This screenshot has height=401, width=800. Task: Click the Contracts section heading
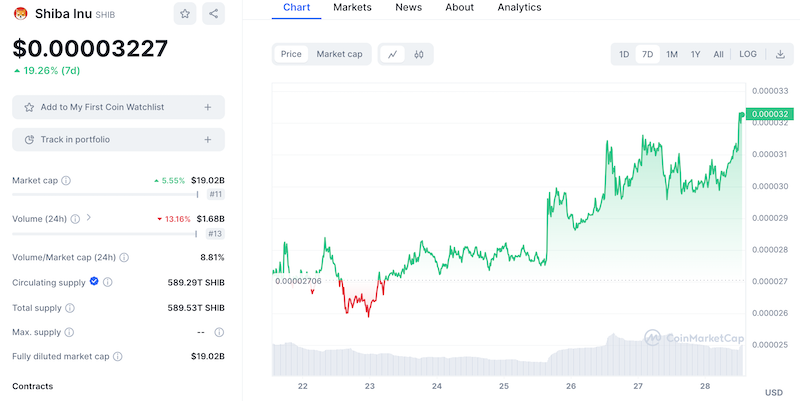coord(33,386)
